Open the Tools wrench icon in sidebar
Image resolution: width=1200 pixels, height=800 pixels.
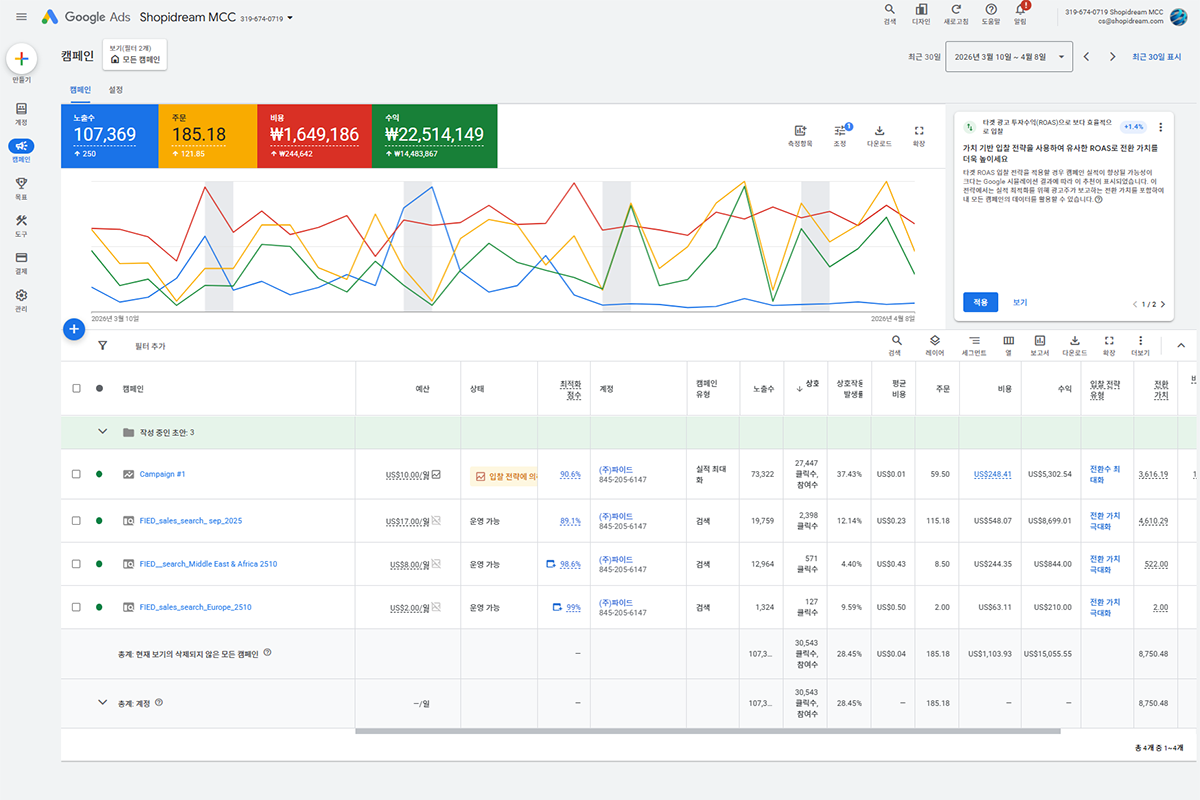click(21, 221)
